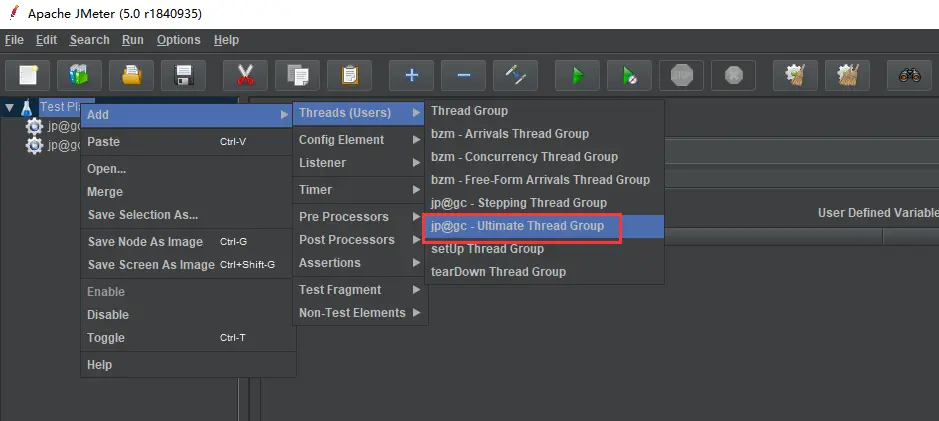Screen dimensions: 939x421
Task: Expand the Threads (Users) submenu
Action: pos(360,113)
